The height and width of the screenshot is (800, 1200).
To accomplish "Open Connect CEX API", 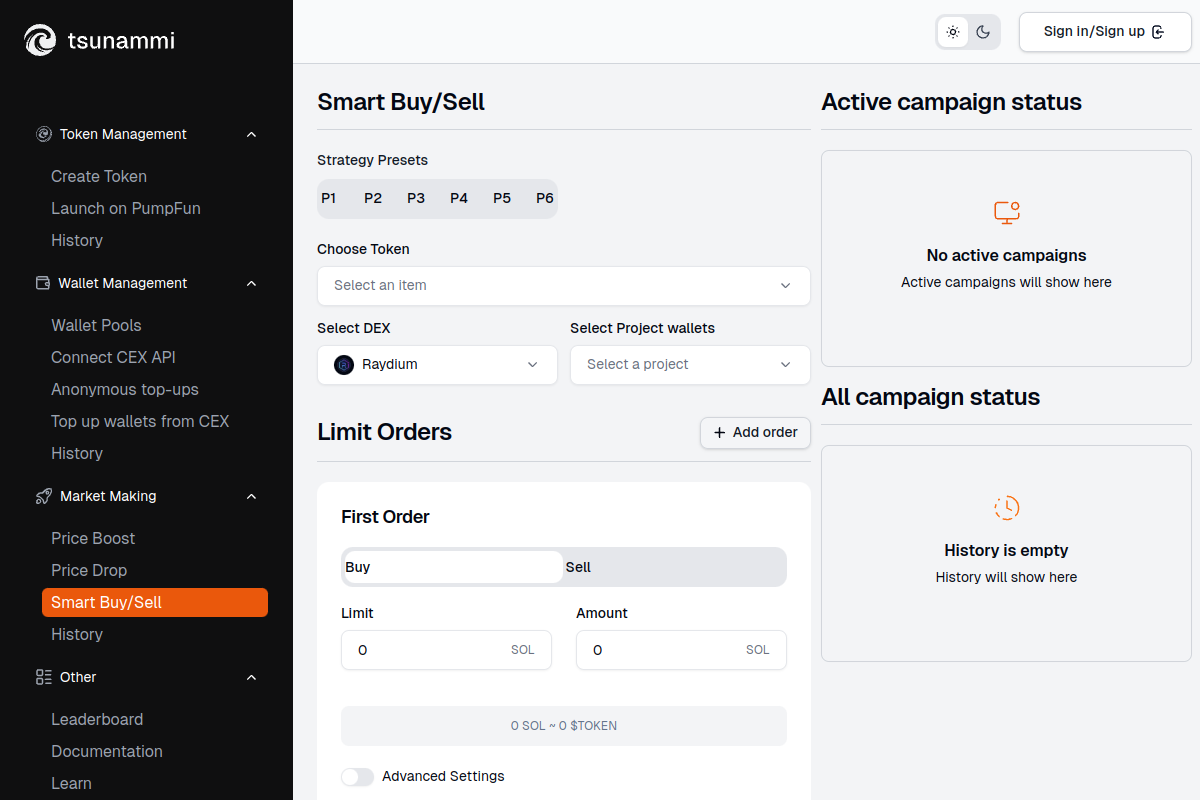I will pyautogui.click(x=113, y=357).
